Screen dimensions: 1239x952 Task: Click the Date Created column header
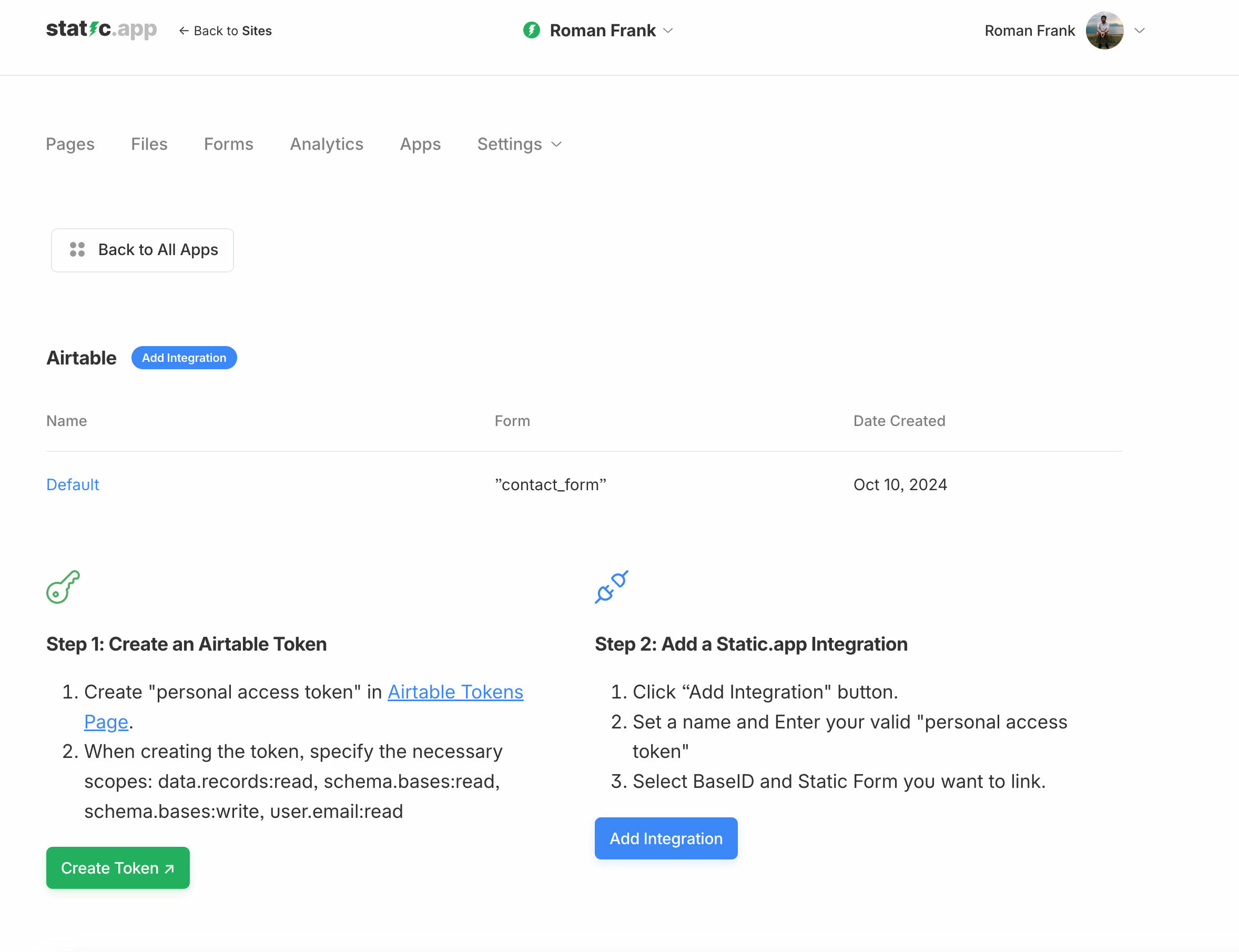[899, 420]
